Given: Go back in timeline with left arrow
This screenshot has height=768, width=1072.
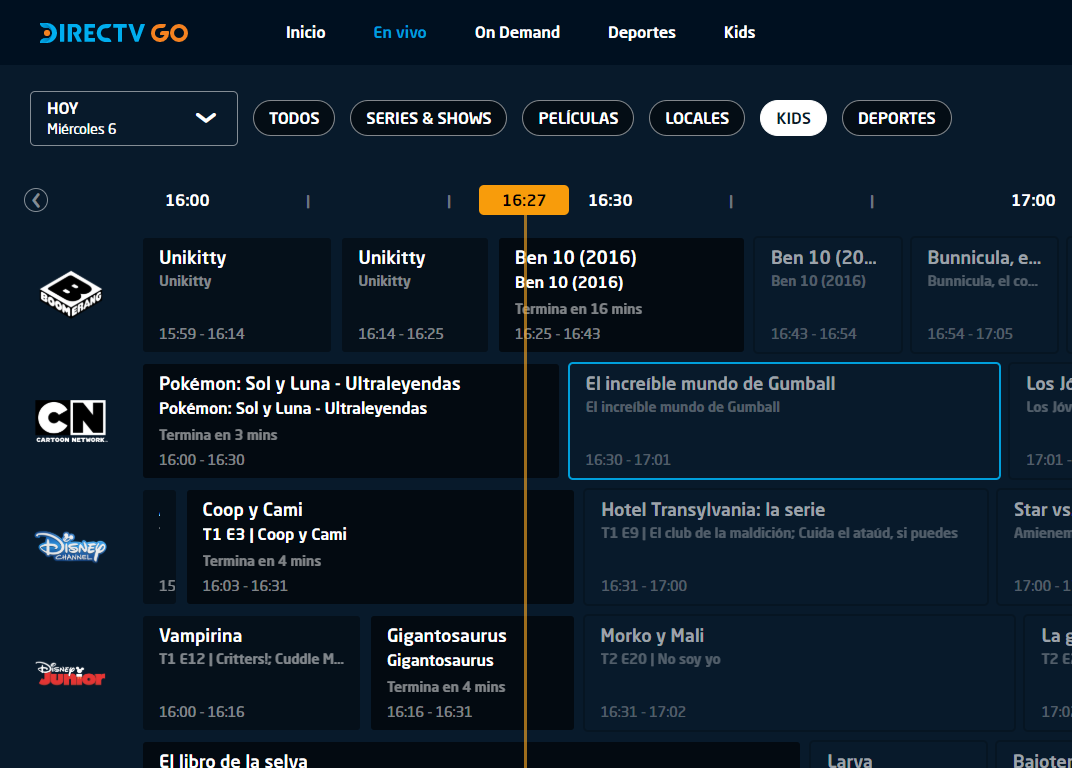Looking at the screenshot, I should click(36, 200).
